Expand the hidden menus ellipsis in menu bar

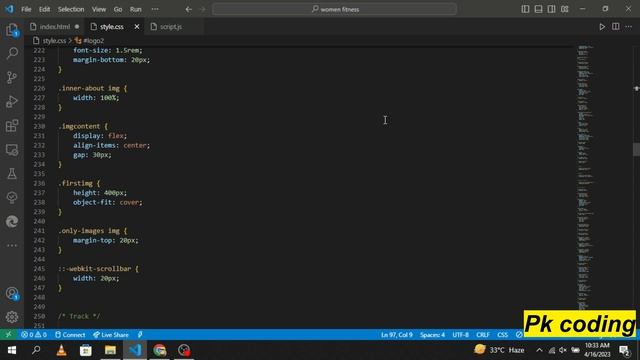point(155,9)
